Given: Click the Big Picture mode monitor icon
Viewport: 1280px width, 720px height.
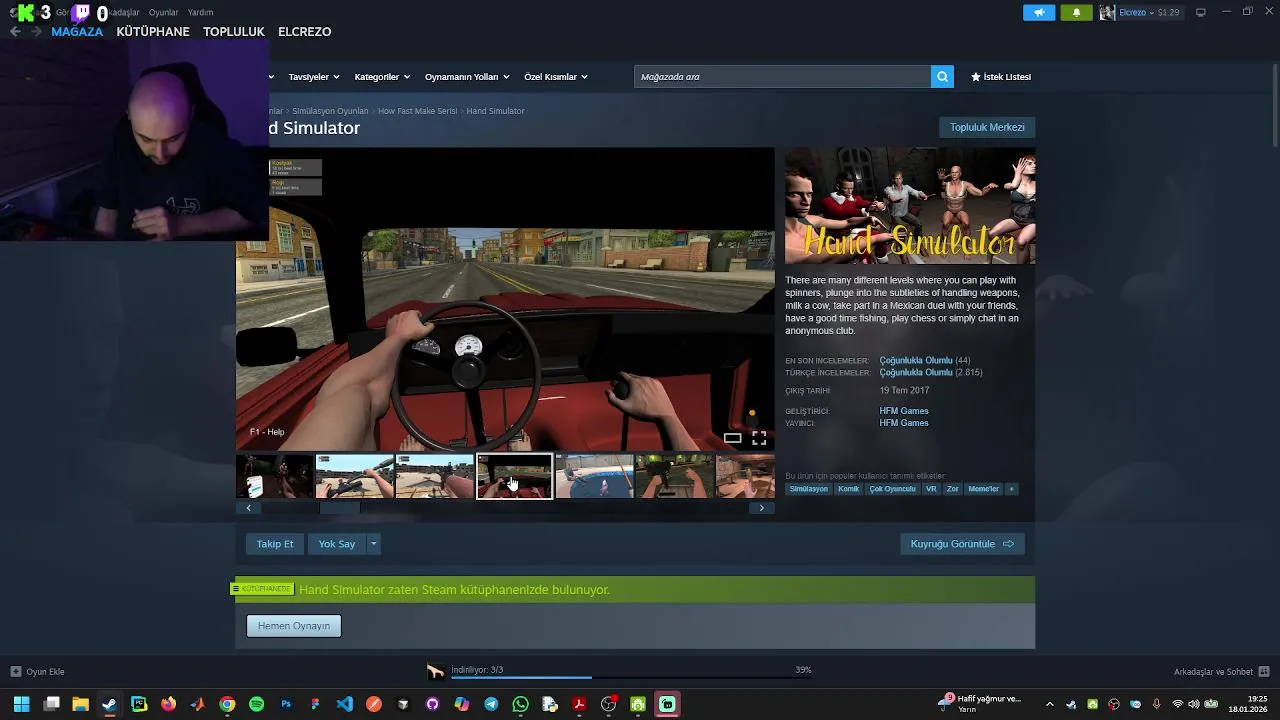Looking at the screenshot, I should tap(1201, 12).
